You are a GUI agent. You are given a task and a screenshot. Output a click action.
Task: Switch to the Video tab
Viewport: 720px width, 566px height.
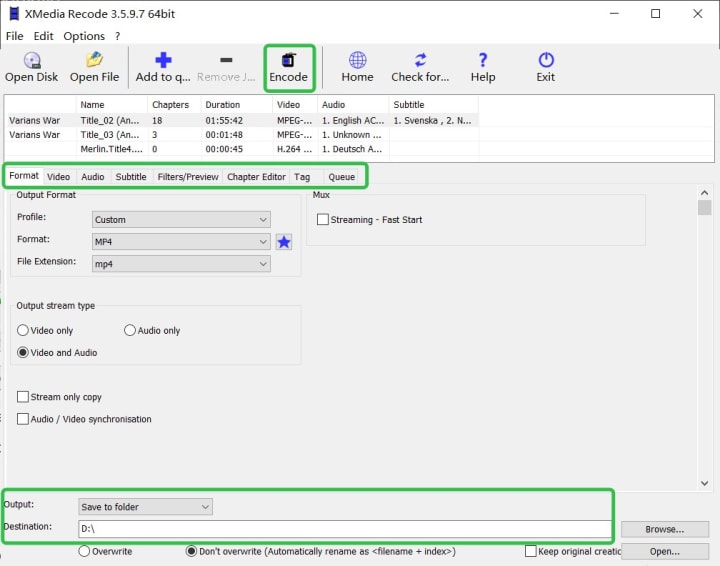[x=58, y=177]
